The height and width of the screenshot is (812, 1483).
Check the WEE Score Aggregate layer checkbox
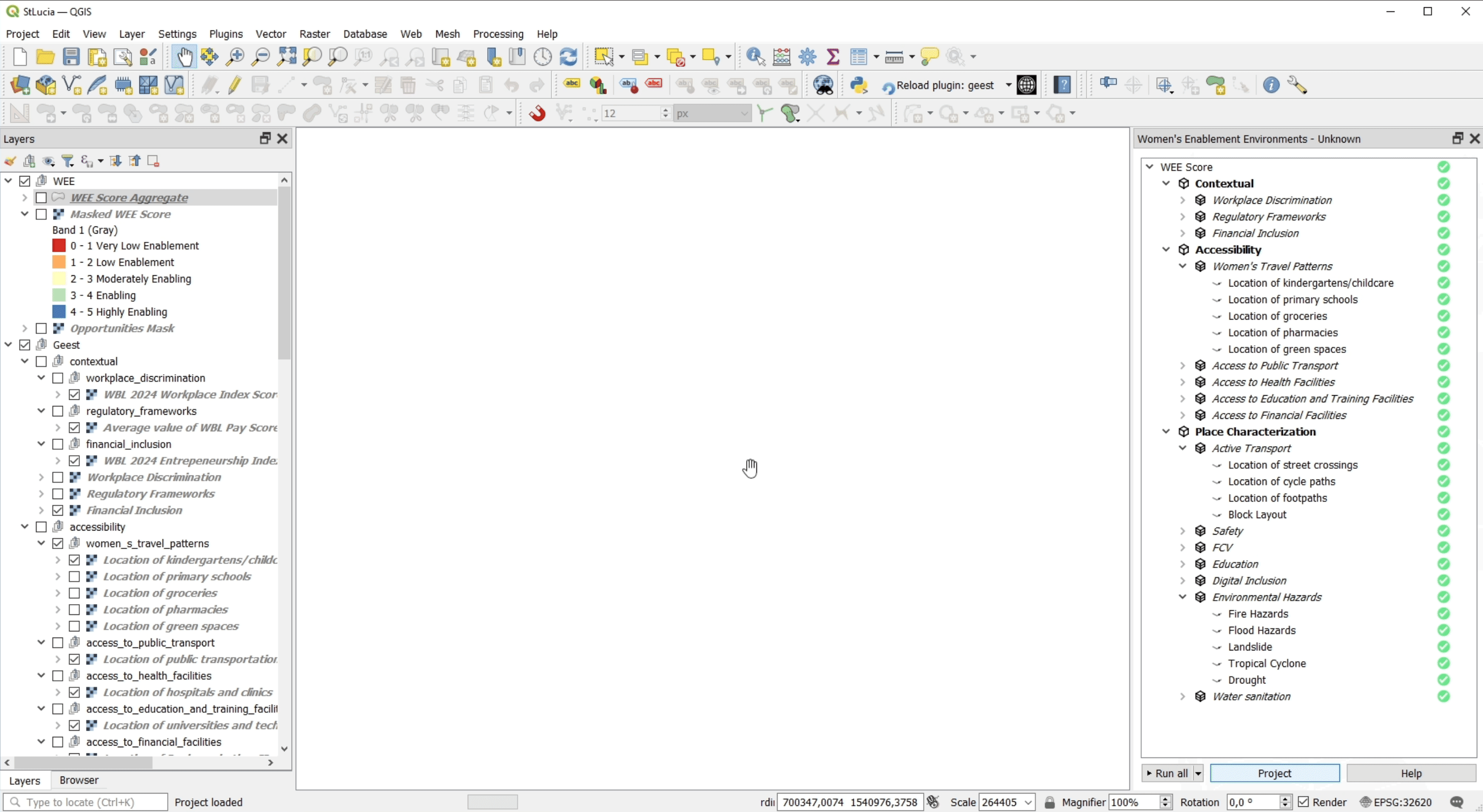pos(42,198)
